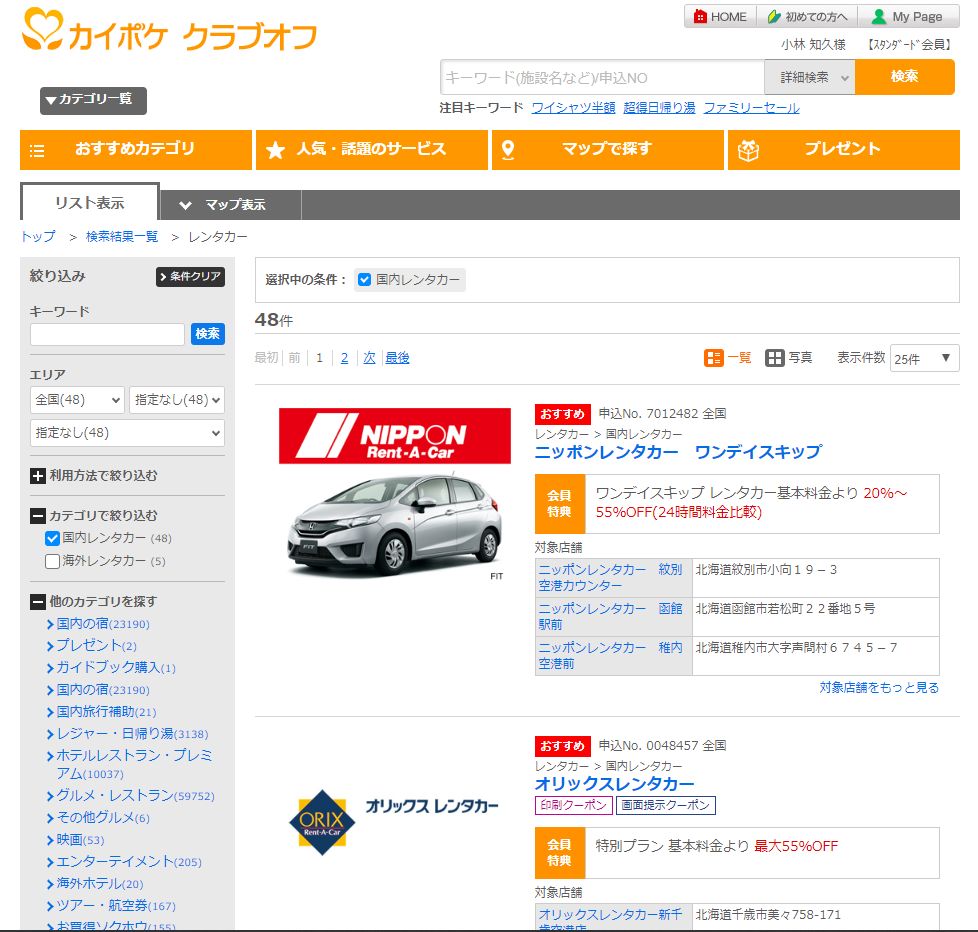Jump to 最後 last results page
This screenshot has height=932, width=978.
(x=397, y=357)
